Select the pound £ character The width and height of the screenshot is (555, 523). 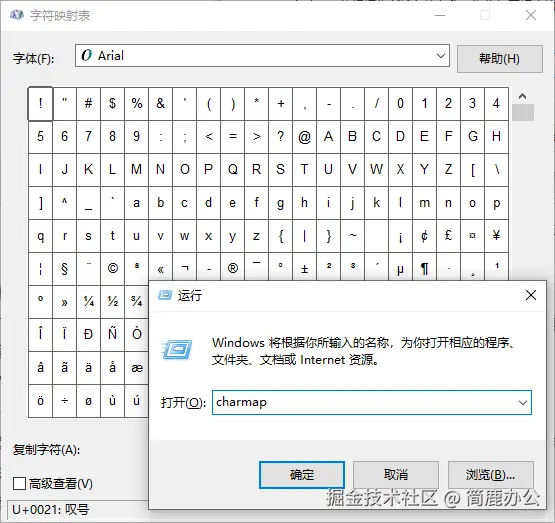pyautogui.click(x=448, y=236)
